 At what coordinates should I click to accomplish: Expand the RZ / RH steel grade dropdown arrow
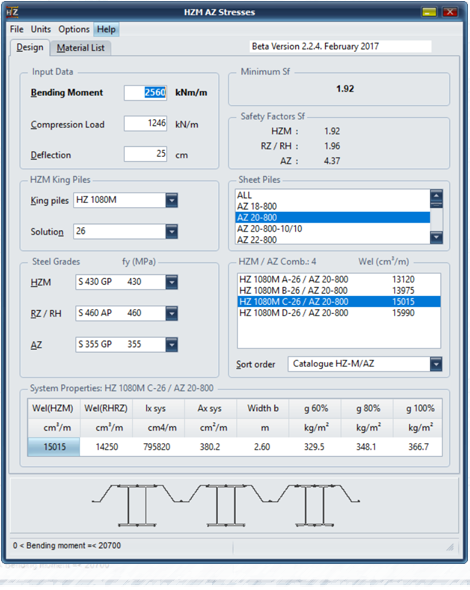[x=172, y=313]
